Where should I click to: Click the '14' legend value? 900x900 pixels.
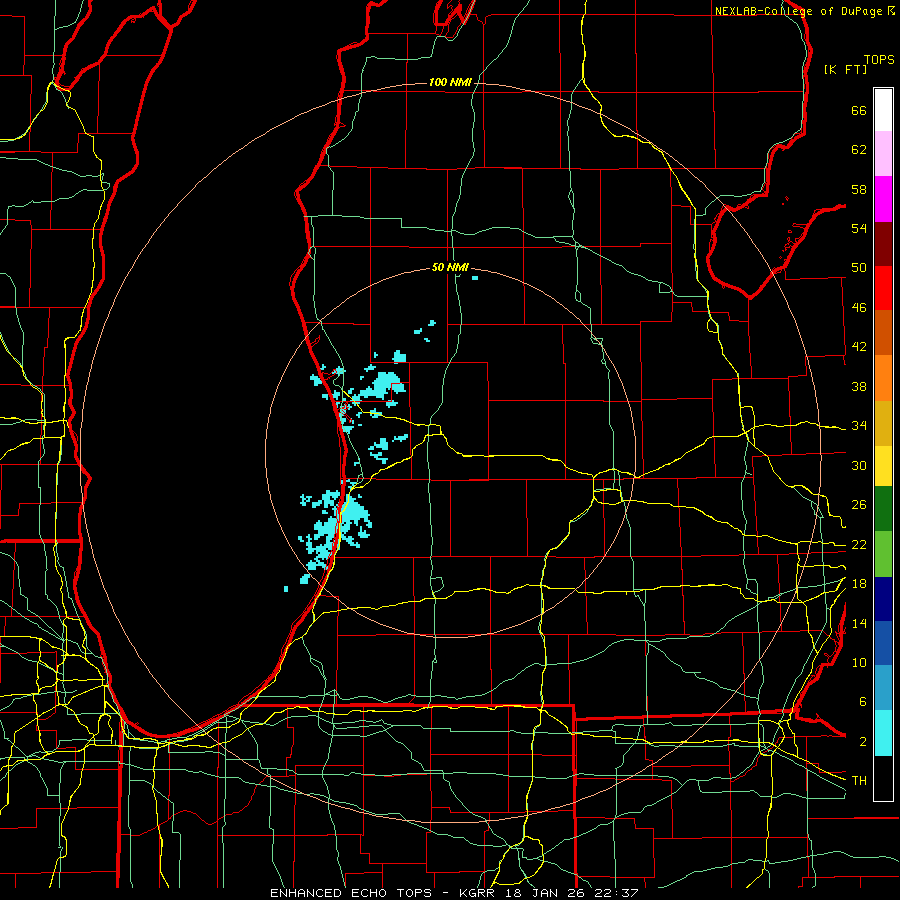859,623
